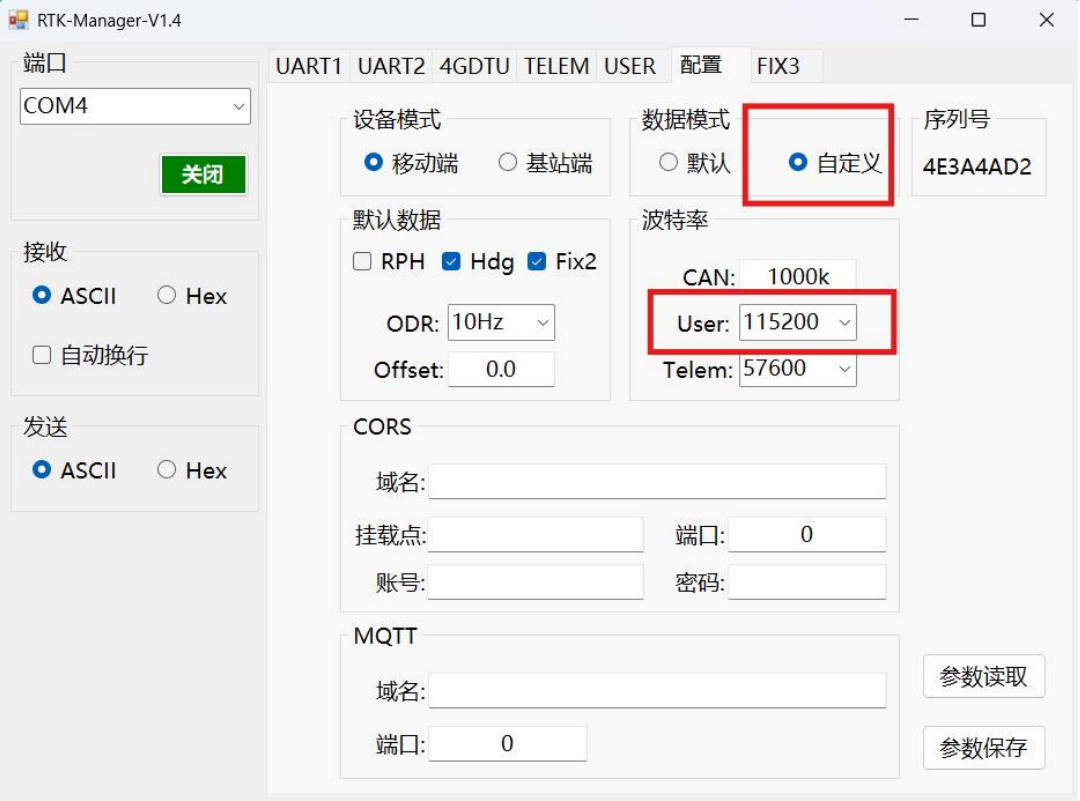This screenshot has width=1080, height=801.
Task: Click the MQTT 域名 input field
Action: point(657,690)
